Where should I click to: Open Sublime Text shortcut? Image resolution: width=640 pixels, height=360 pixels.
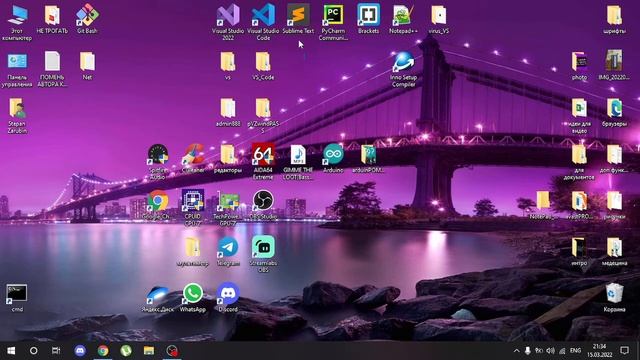(298, 16)
